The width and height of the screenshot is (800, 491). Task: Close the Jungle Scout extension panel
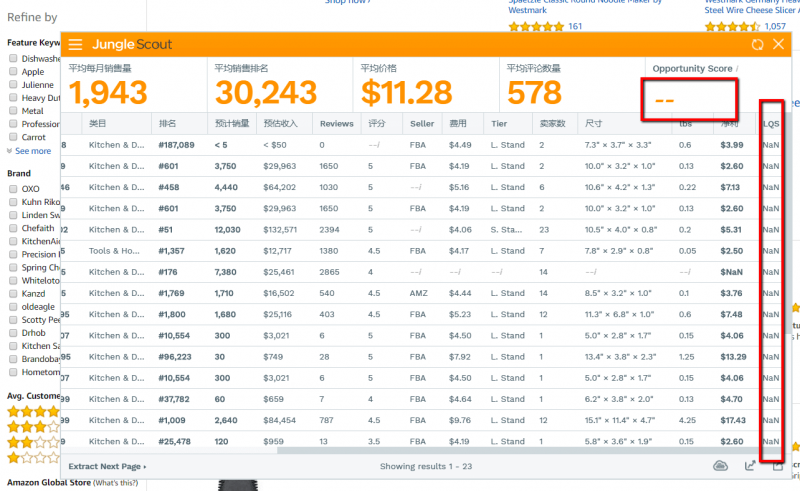coord(779,44)
